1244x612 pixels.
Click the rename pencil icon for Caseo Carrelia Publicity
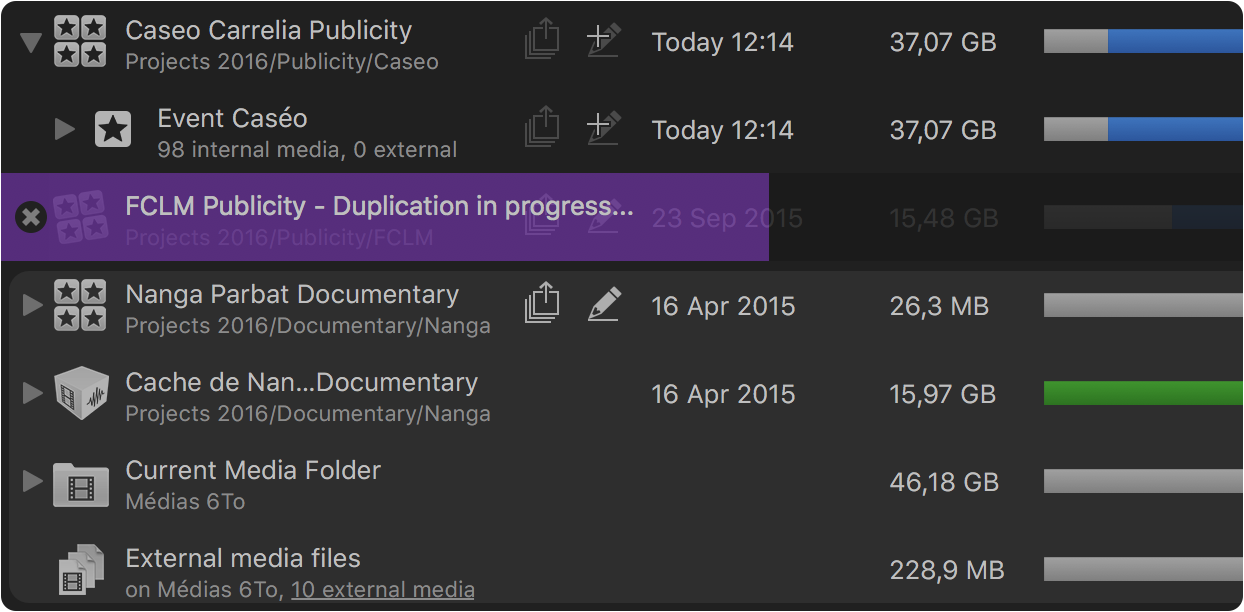(603, 40)
